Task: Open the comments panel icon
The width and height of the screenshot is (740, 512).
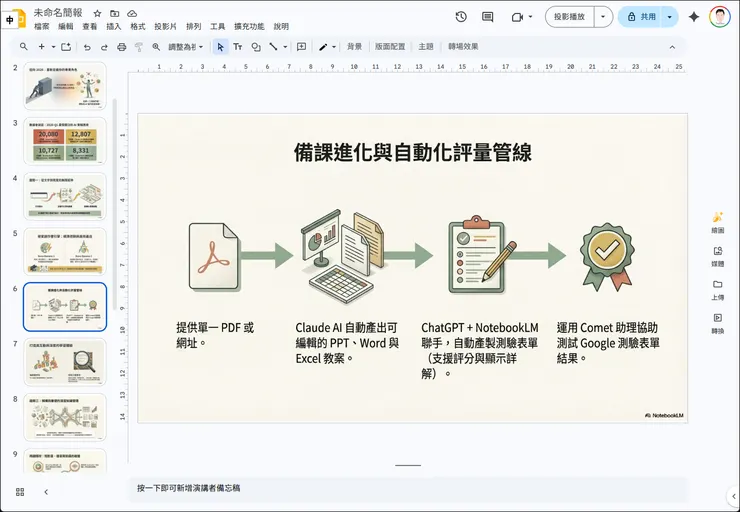Action: point(488,17)
